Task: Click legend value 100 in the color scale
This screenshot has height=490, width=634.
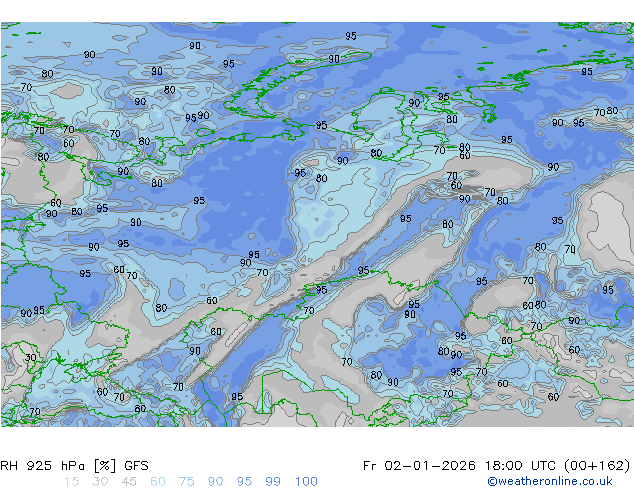Action: point(306,482)
